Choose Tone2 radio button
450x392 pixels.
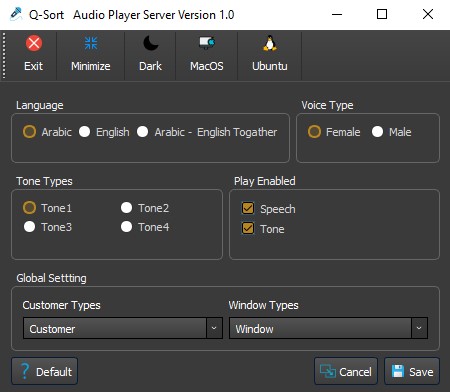[x=126, y=208]
